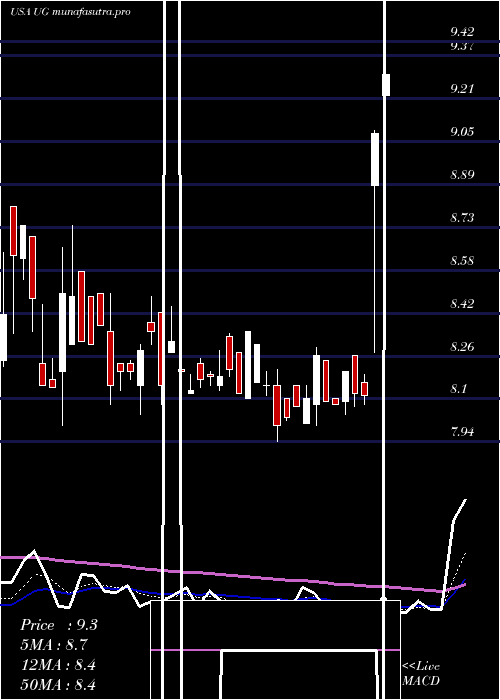Click the 8.73 price axis label
The height and width of the screenshot is (700, 500).
click(462, 218)
